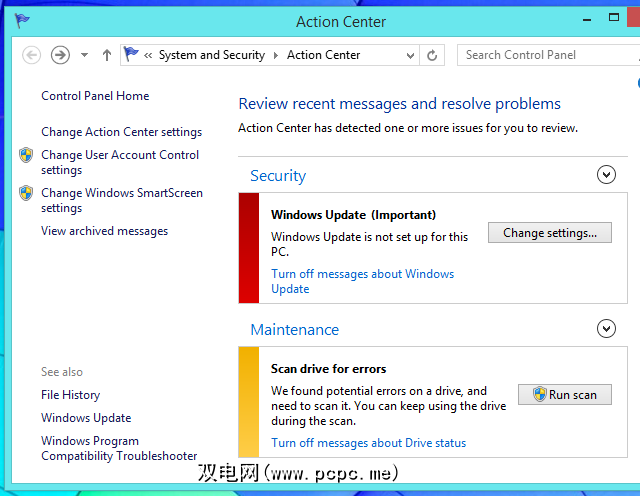Open Windows Update under See also
This screenshot has height=496, width=640.
86,418
